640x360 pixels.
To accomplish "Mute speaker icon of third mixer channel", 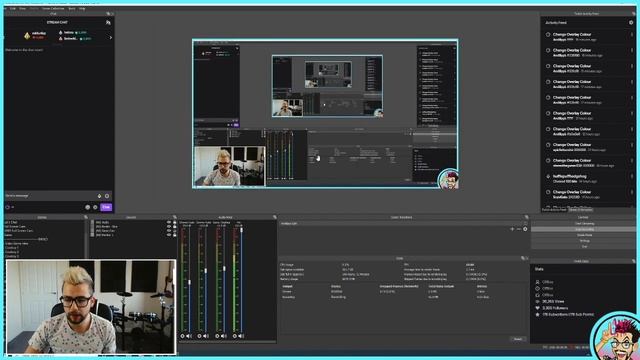I will 224,336.
